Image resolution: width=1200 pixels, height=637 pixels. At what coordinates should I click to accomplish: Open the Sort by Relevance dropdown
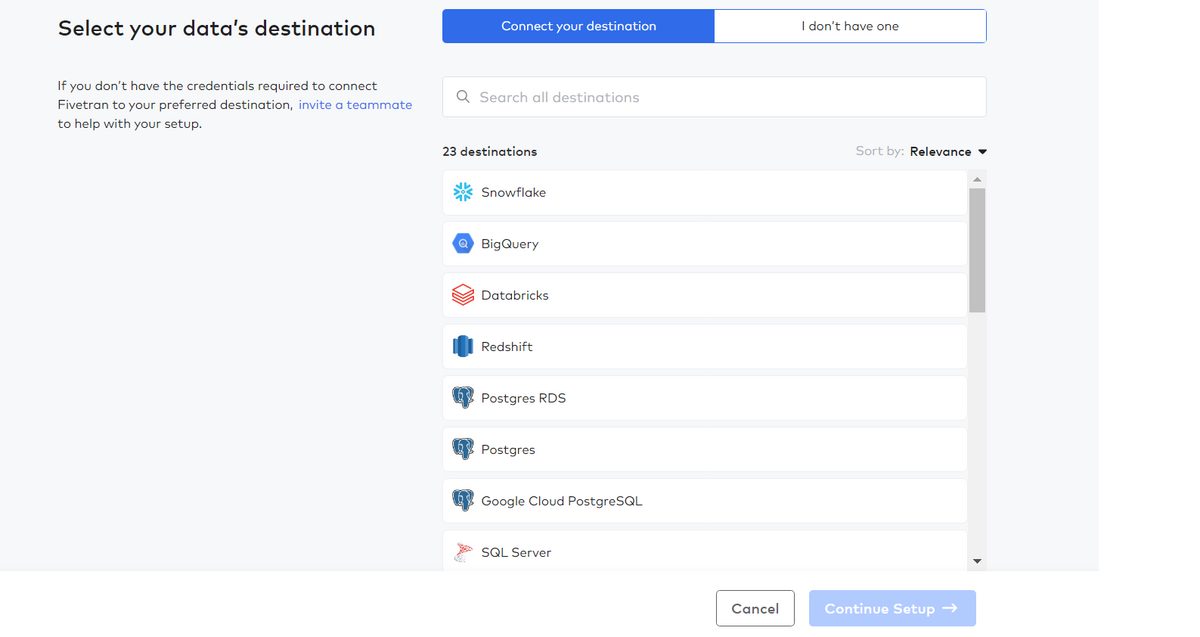point(948,152)
